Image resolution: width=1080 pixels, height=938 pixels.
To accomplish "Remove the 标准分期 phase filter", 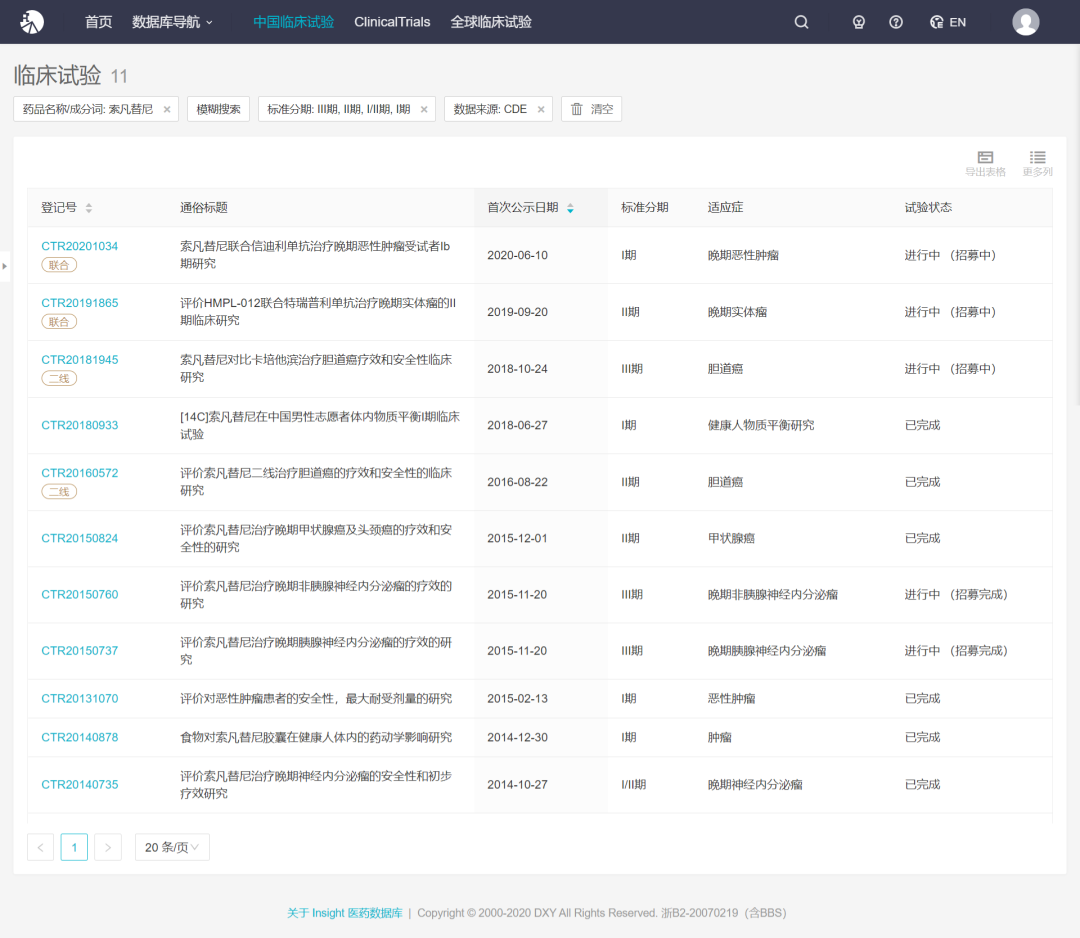I will (424, 110).
